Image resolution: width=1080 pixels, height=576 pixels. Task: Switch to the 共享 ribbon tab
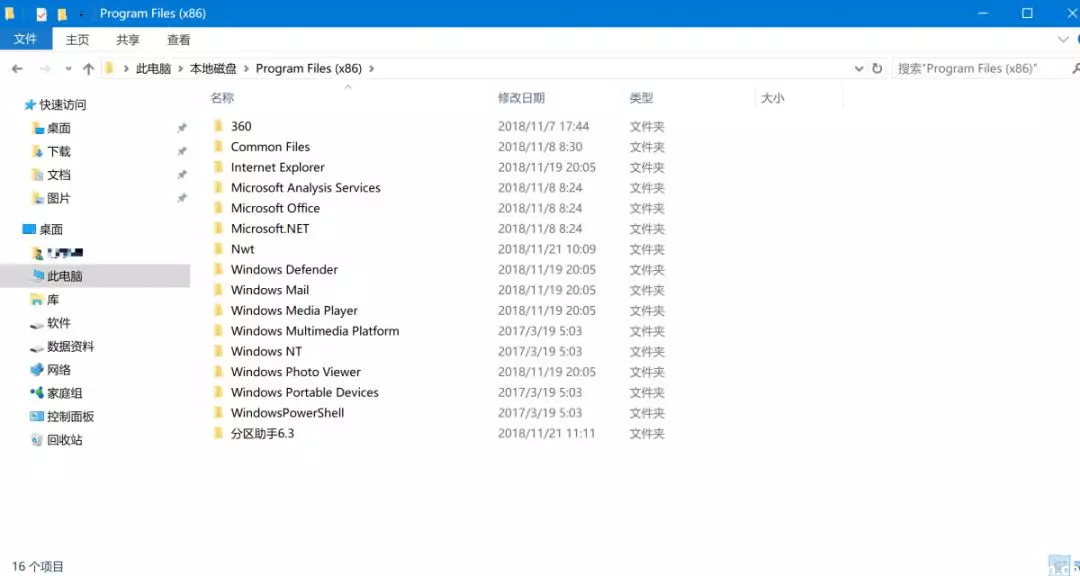click(128, 40)
